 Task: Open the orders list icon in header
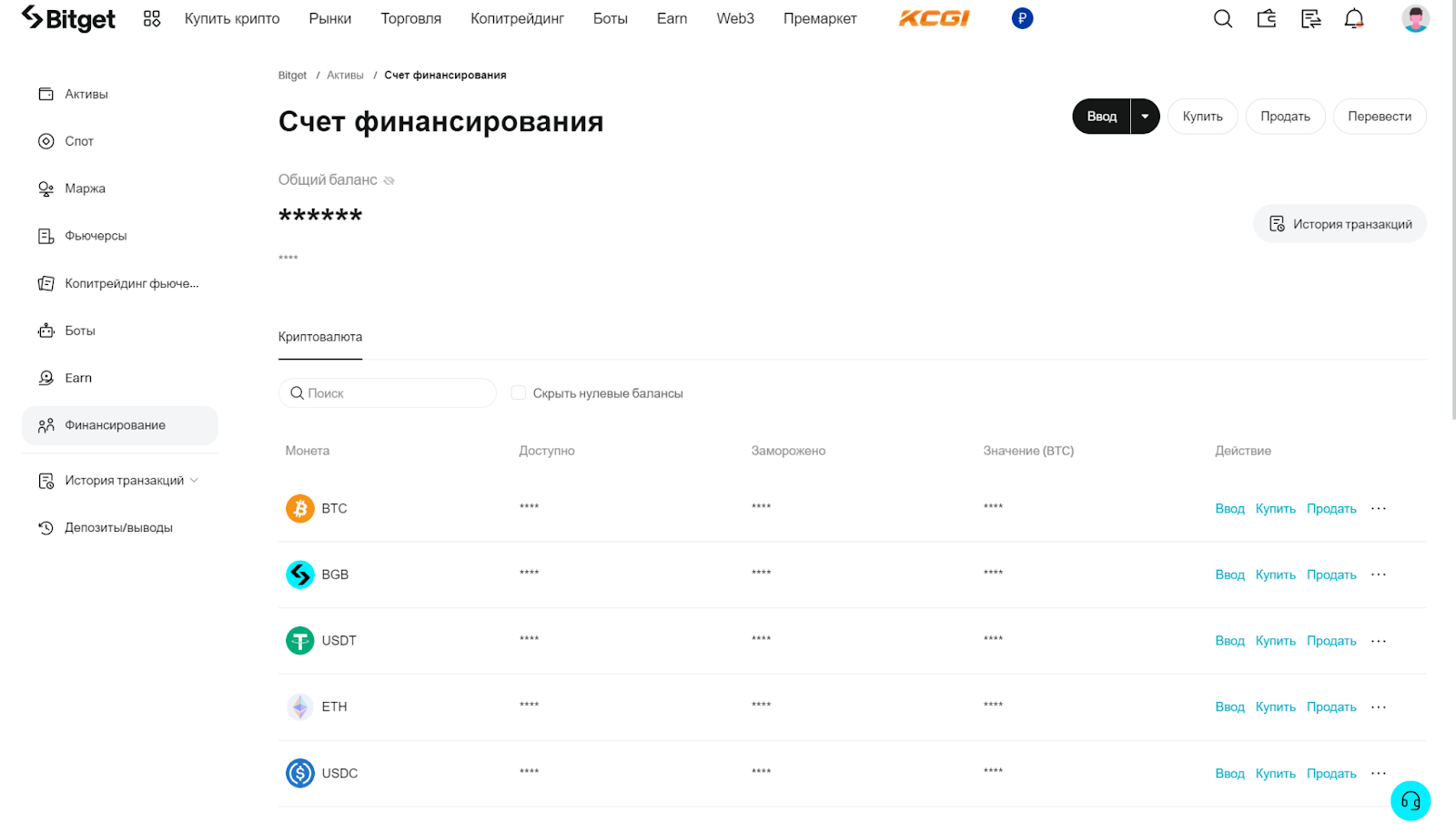pyautogui.click(x=1310, y=18)
